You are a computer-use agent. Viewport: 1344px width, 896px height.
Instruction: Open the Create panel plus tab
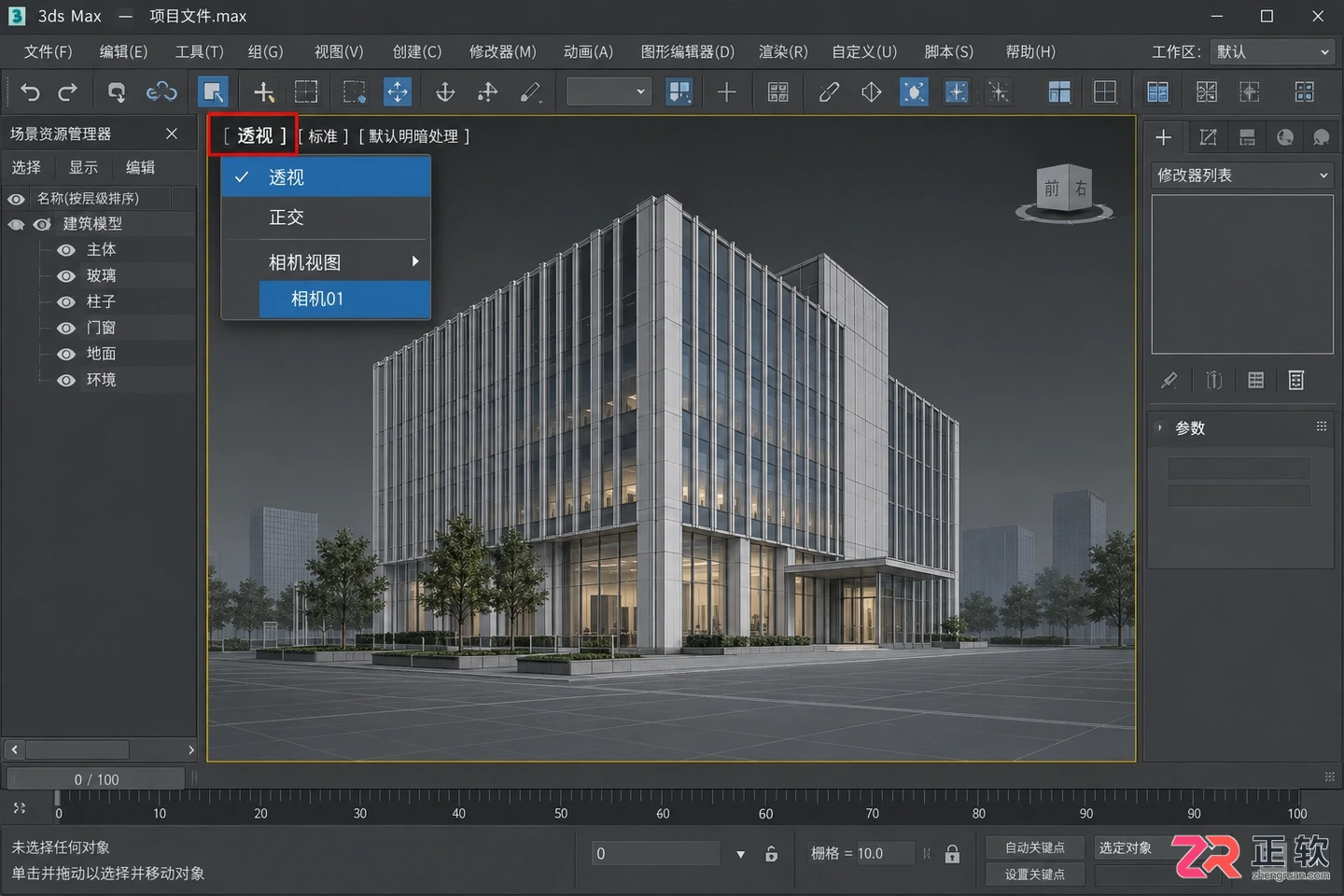tap(1164, 137)
